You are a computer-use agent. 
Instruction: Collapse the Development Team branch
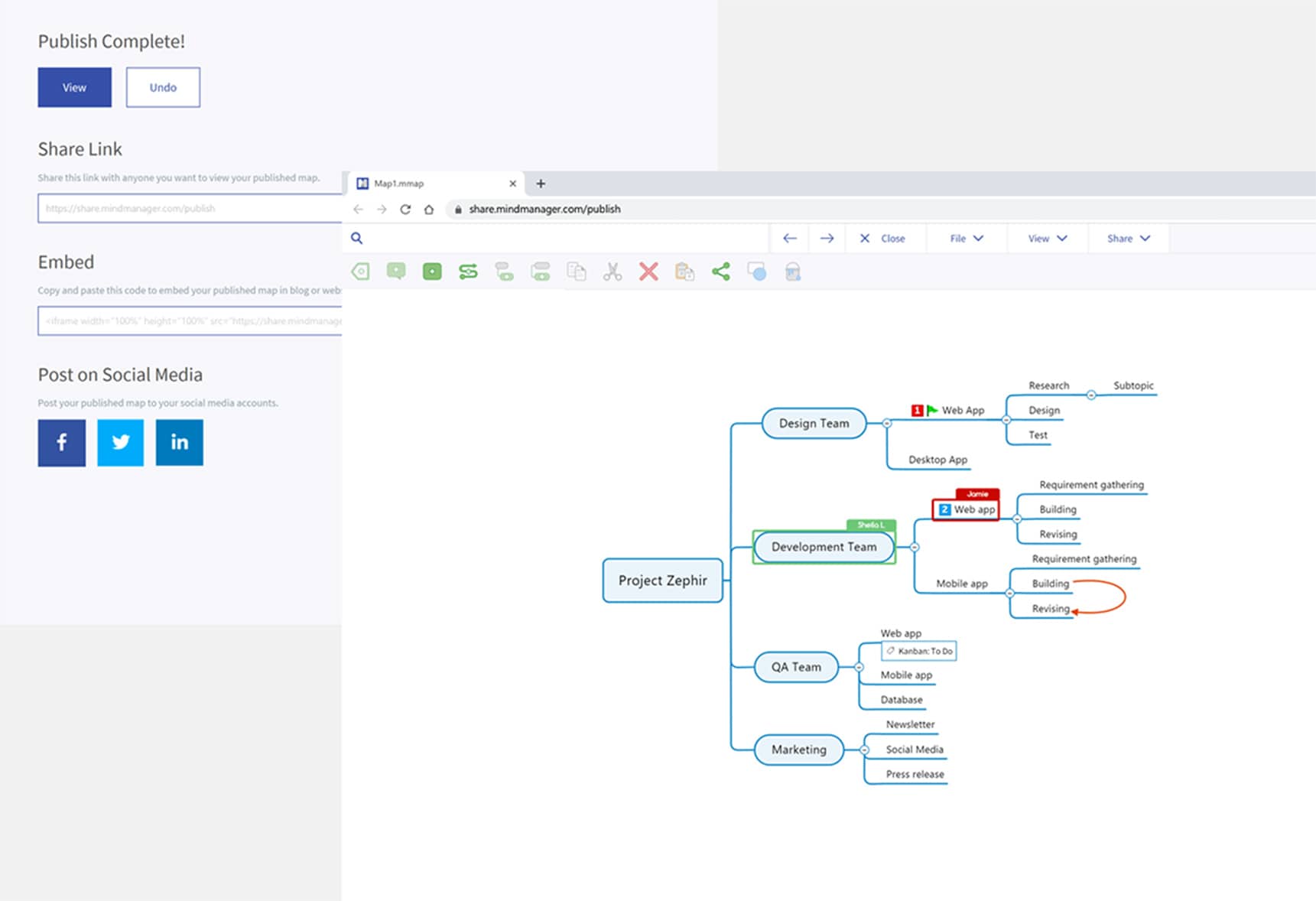tap(915, 547)
